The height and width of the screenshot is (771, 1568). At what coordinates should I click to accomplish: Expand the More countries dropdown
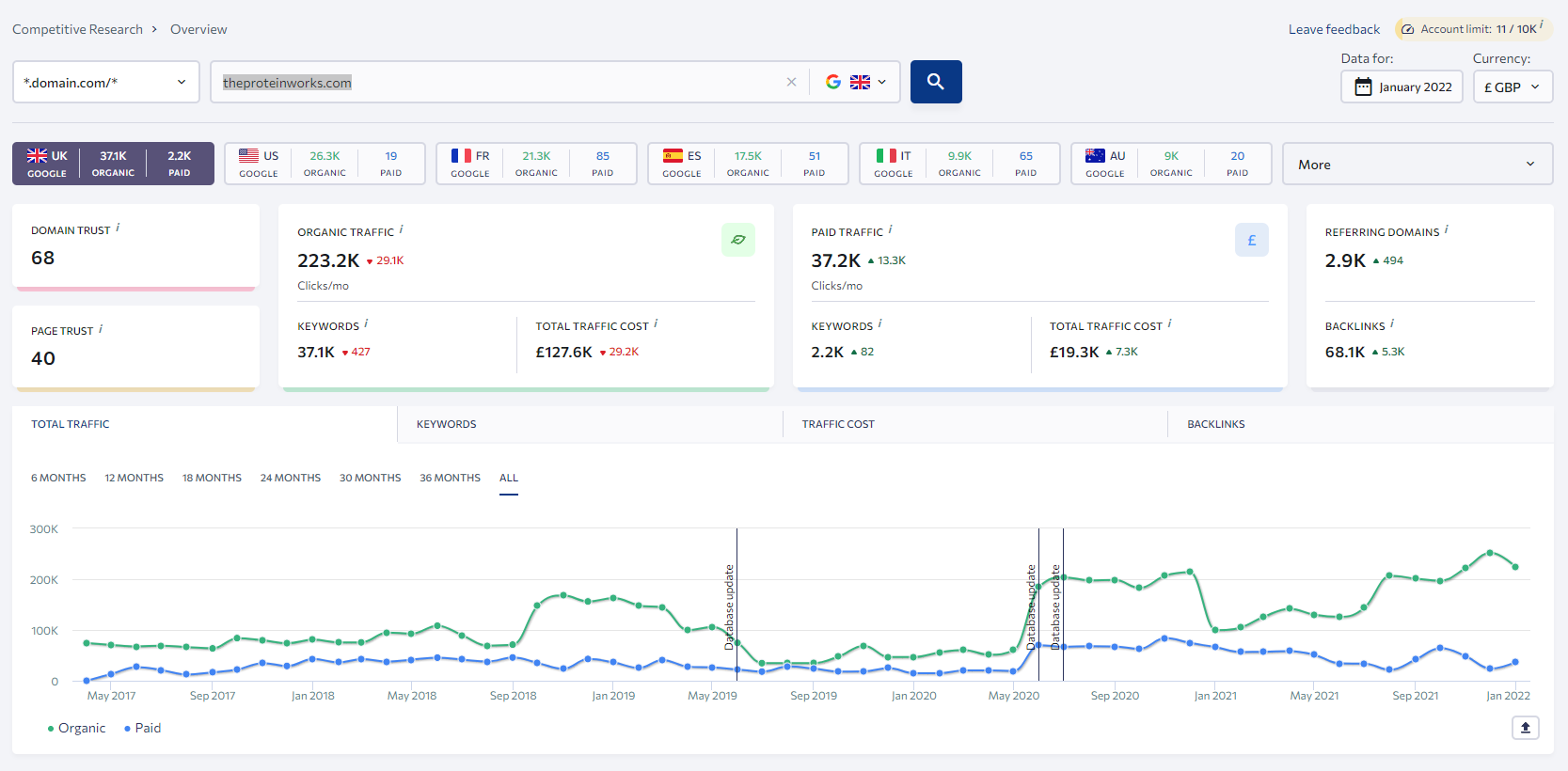1417,164
